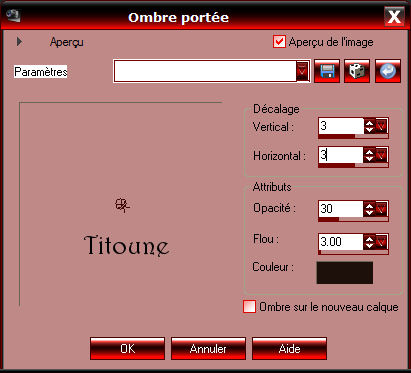Open the Paramètres presets dropdown arrow
Viewport: 411px width, 373px height.
click(x=302, y=71)
